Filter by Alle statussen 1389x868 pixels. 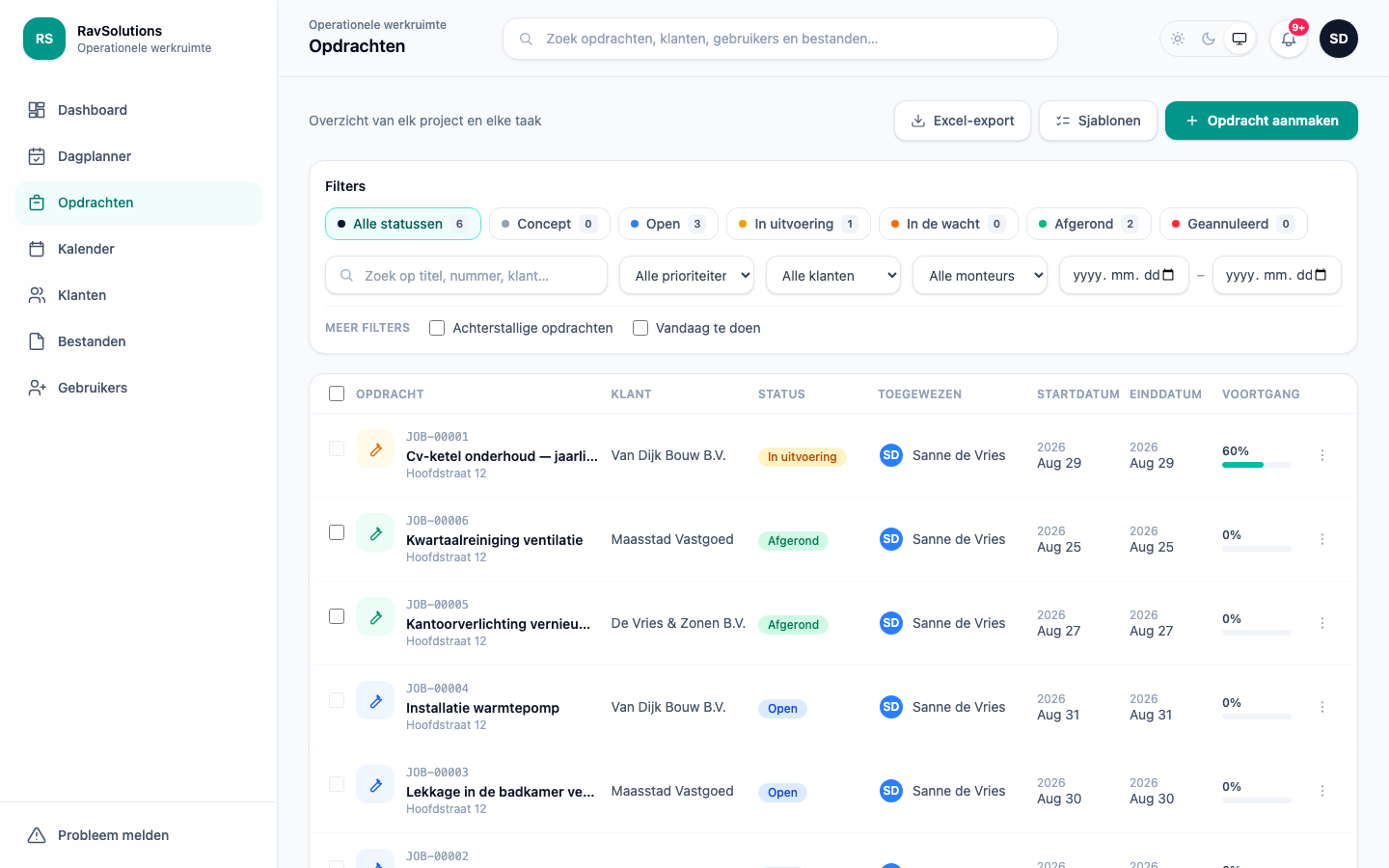click(403, 224)
